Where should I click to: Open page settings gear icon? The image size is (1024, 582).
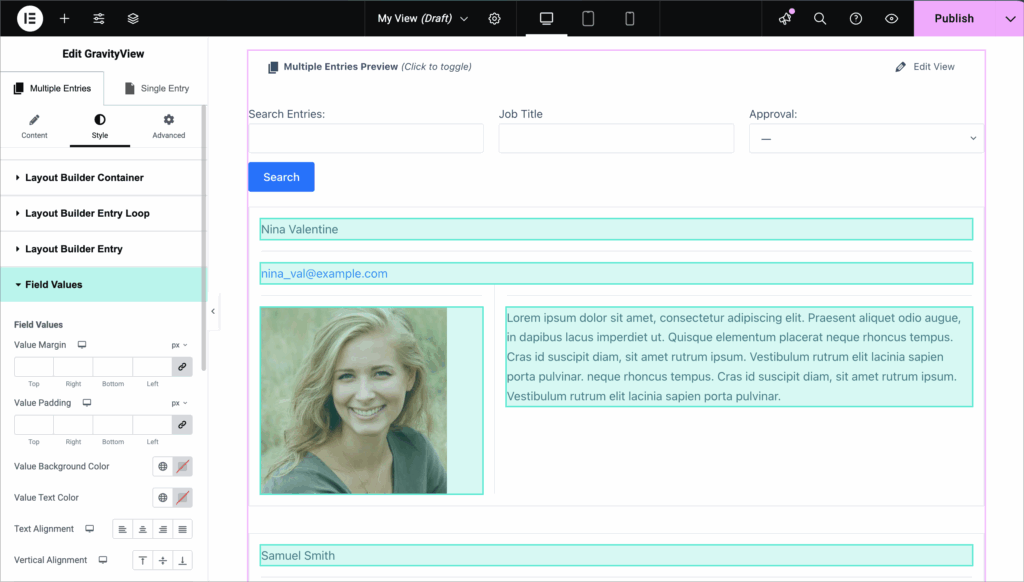point(494,18)
